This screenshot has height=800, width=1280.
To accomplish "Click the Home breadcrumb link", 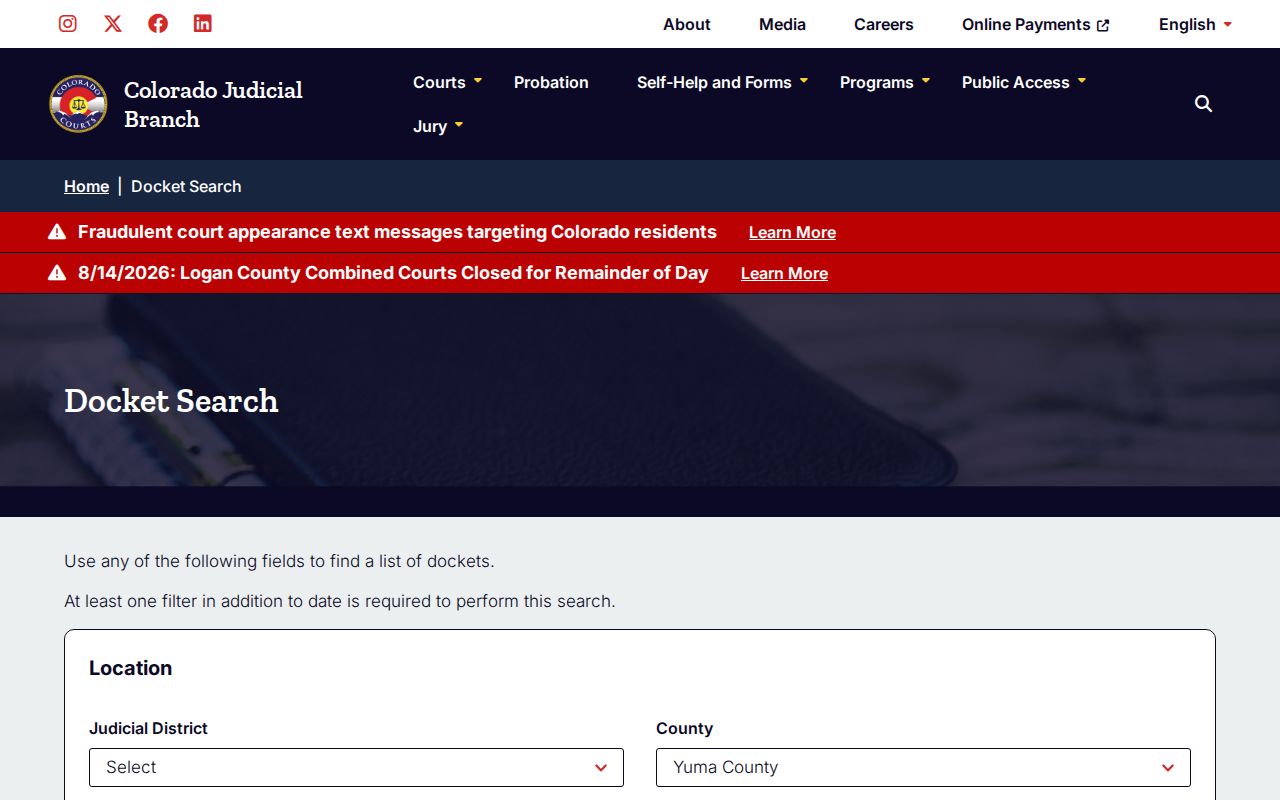I will coord(86,186).
